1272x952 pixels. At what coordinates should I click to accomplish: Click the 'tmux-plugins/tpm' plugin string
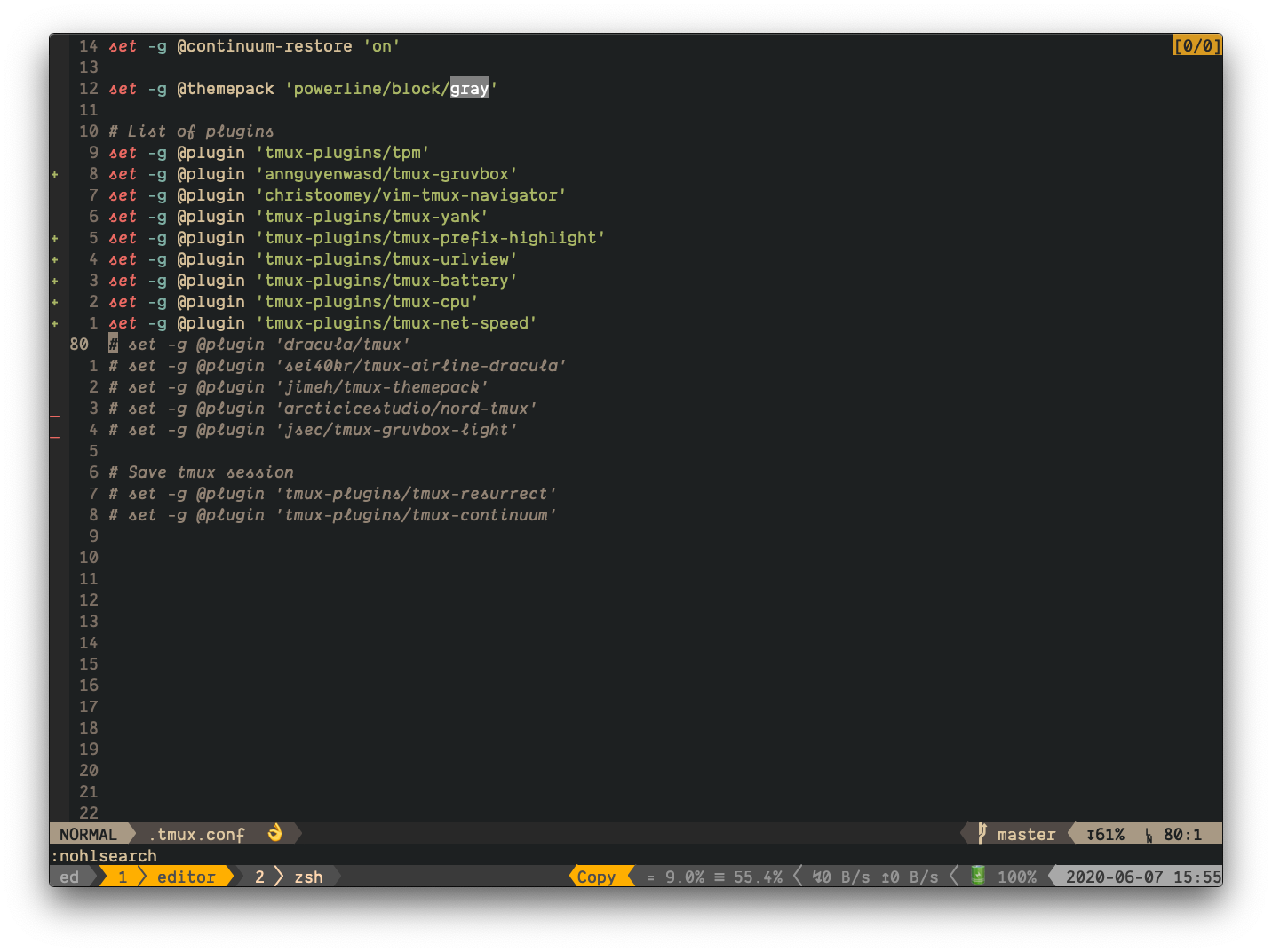[x=343, y=152]
